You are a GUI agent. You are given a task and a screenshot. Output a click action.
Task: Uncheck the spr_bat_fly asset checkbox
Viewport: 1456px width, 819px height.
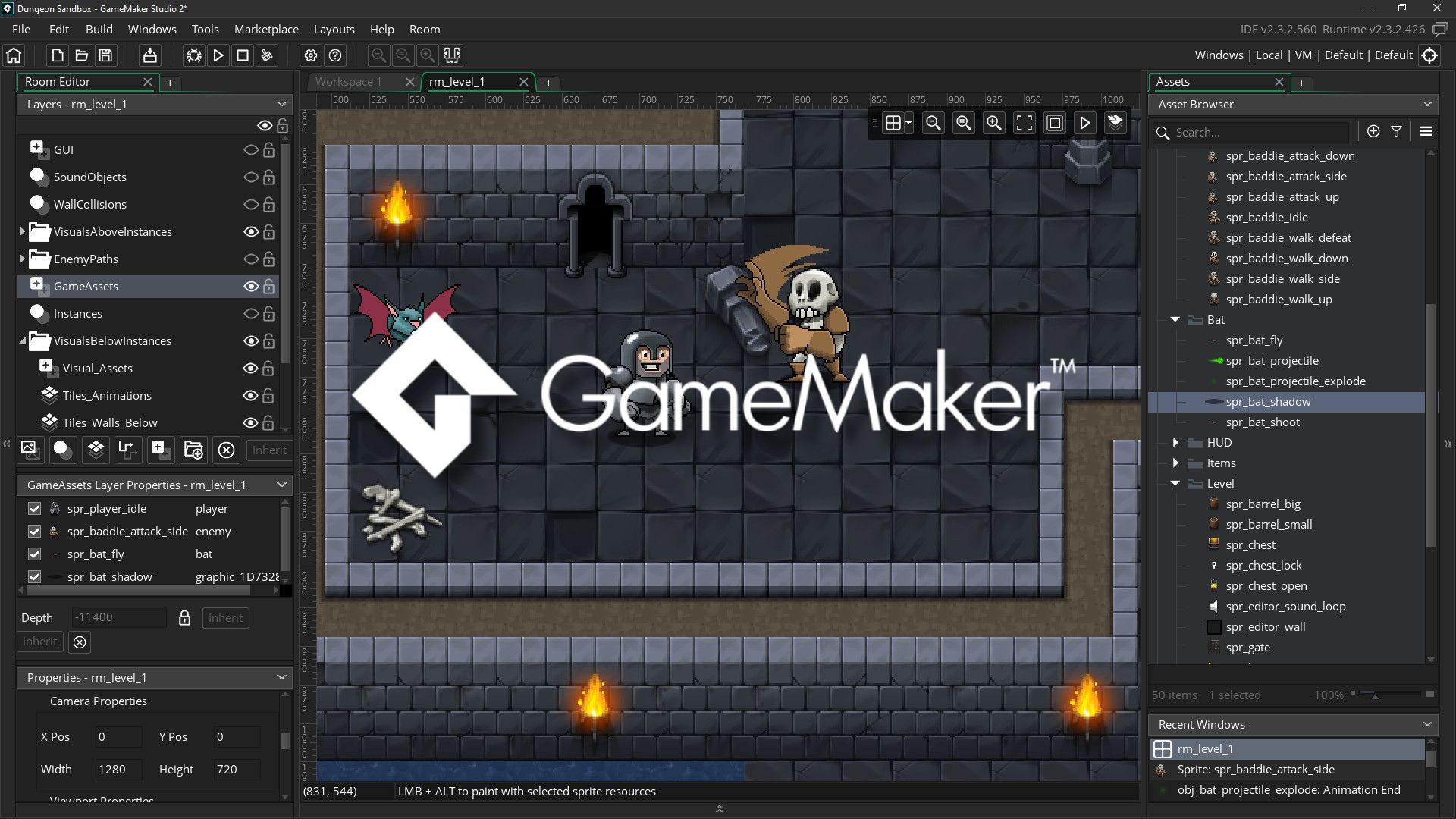coord(34,554)
